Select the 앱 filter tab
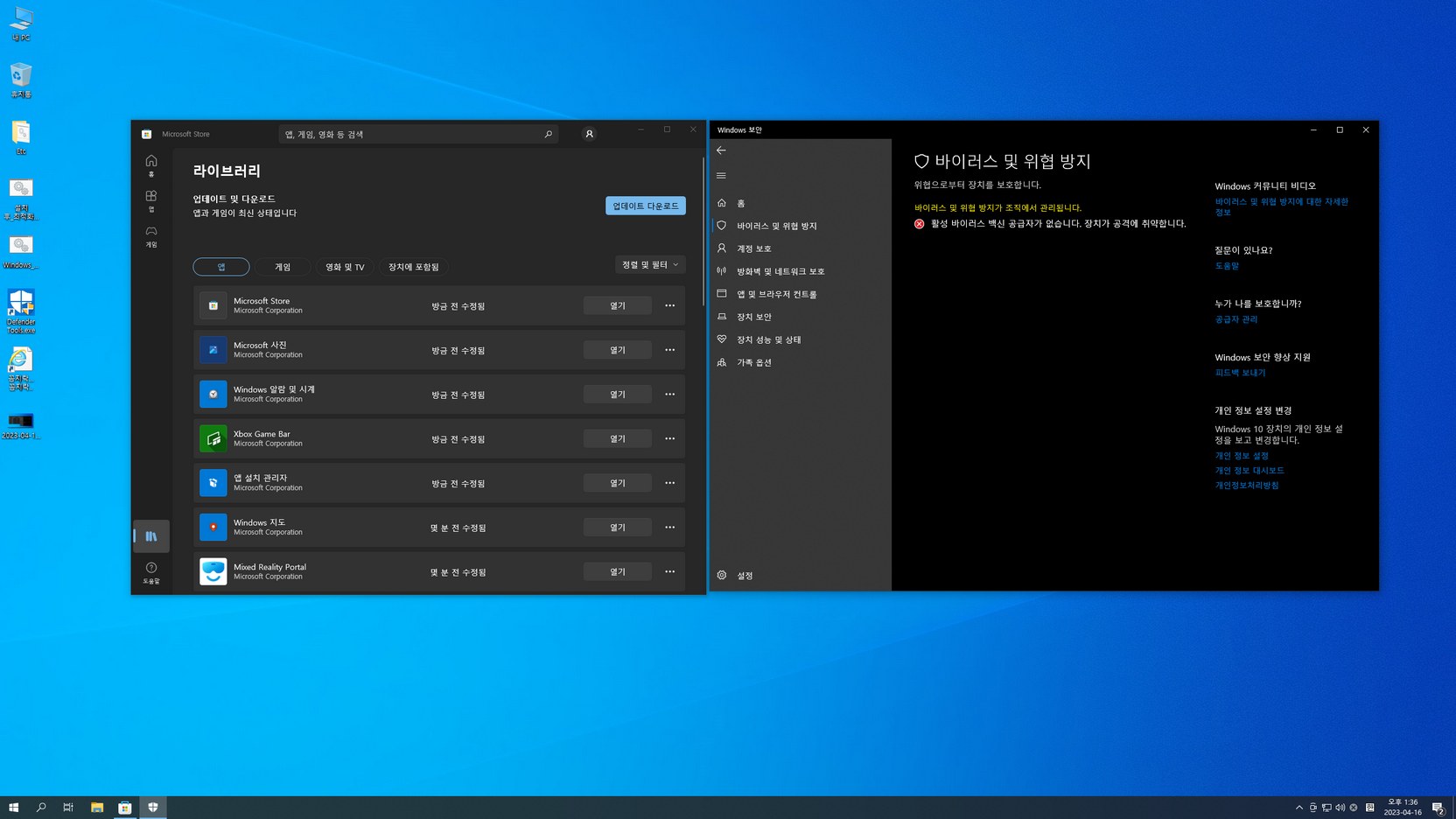 coord(221,267)
